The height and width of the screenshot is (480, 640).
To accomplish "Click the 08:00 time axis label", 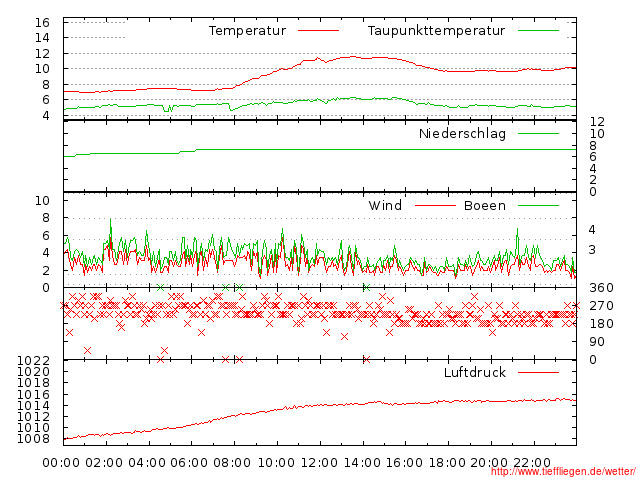I will 232,463.
